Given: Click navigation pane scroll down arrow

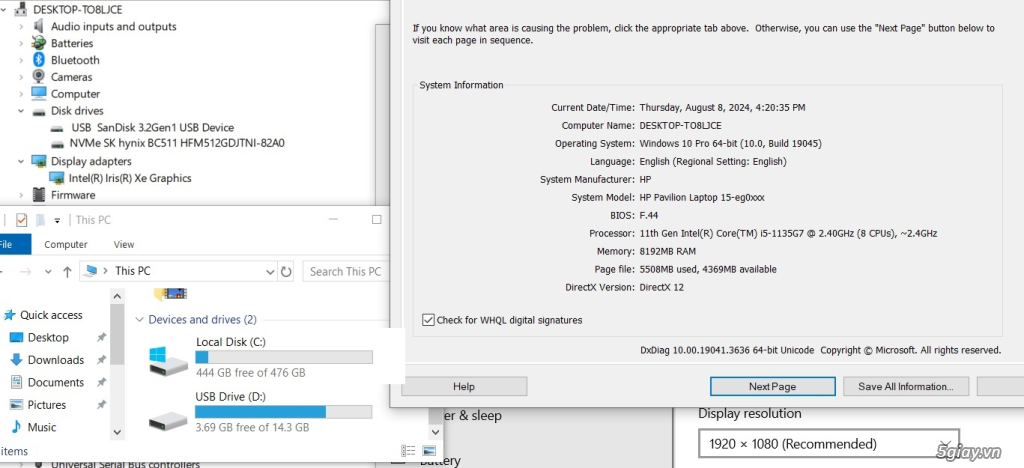Looking at the screenshot, I should pyautogui.click(x=117, y=432).
